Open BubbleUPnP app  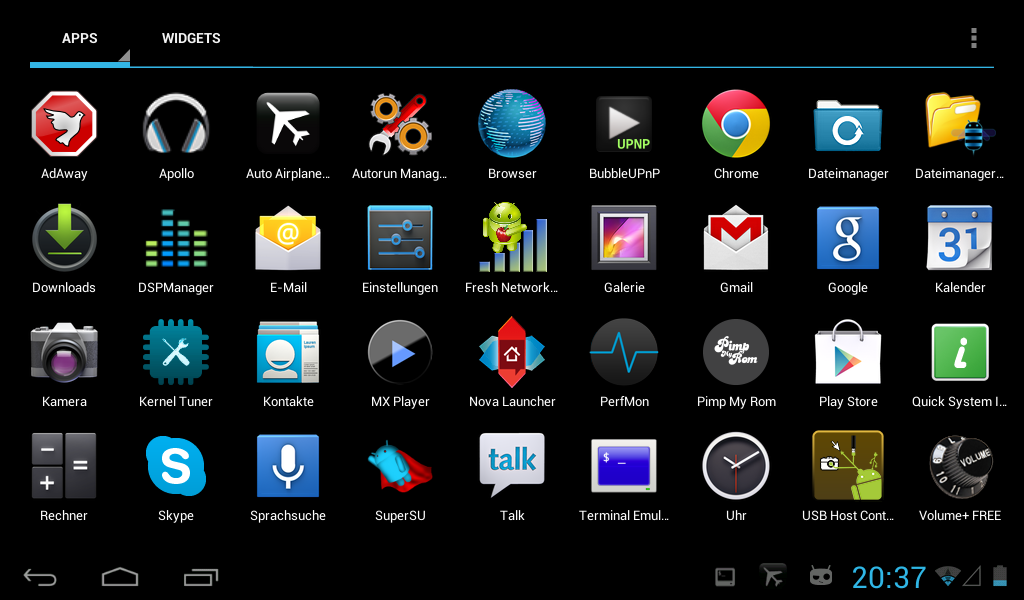pos(624,124)
